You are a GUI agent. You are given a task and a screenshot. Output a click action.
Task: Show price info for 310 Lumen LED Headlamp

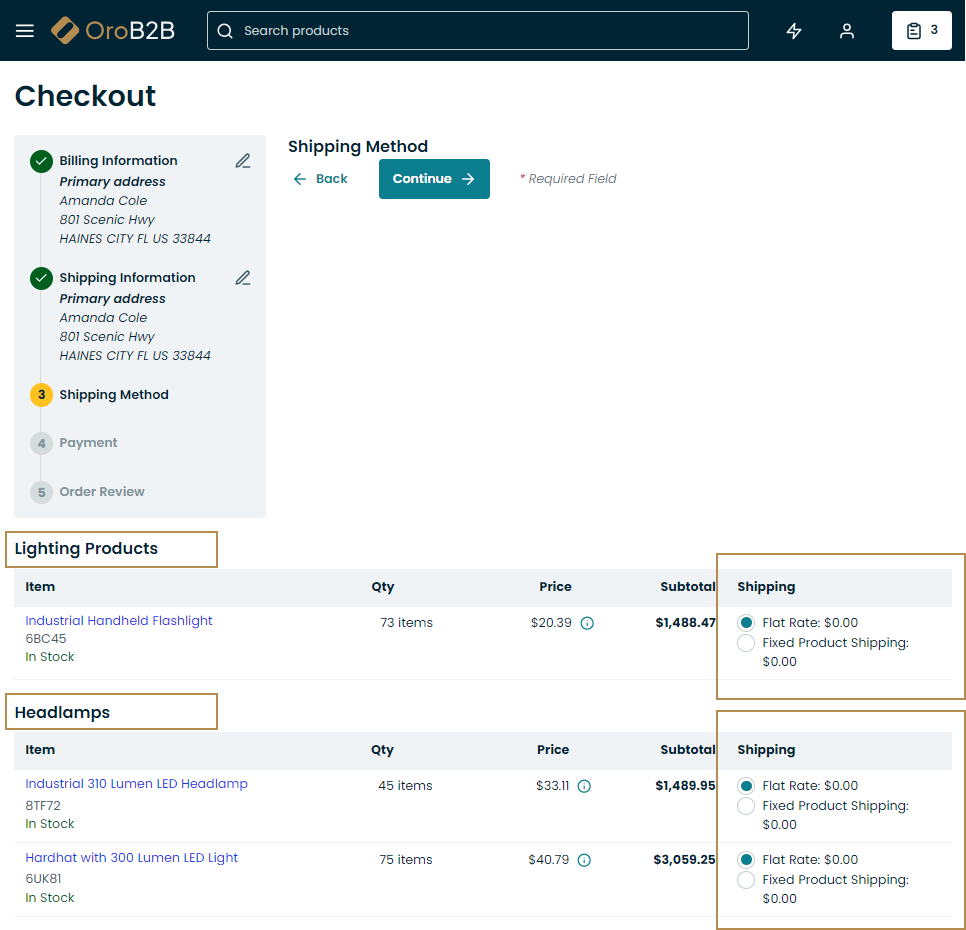click(584, 786)
